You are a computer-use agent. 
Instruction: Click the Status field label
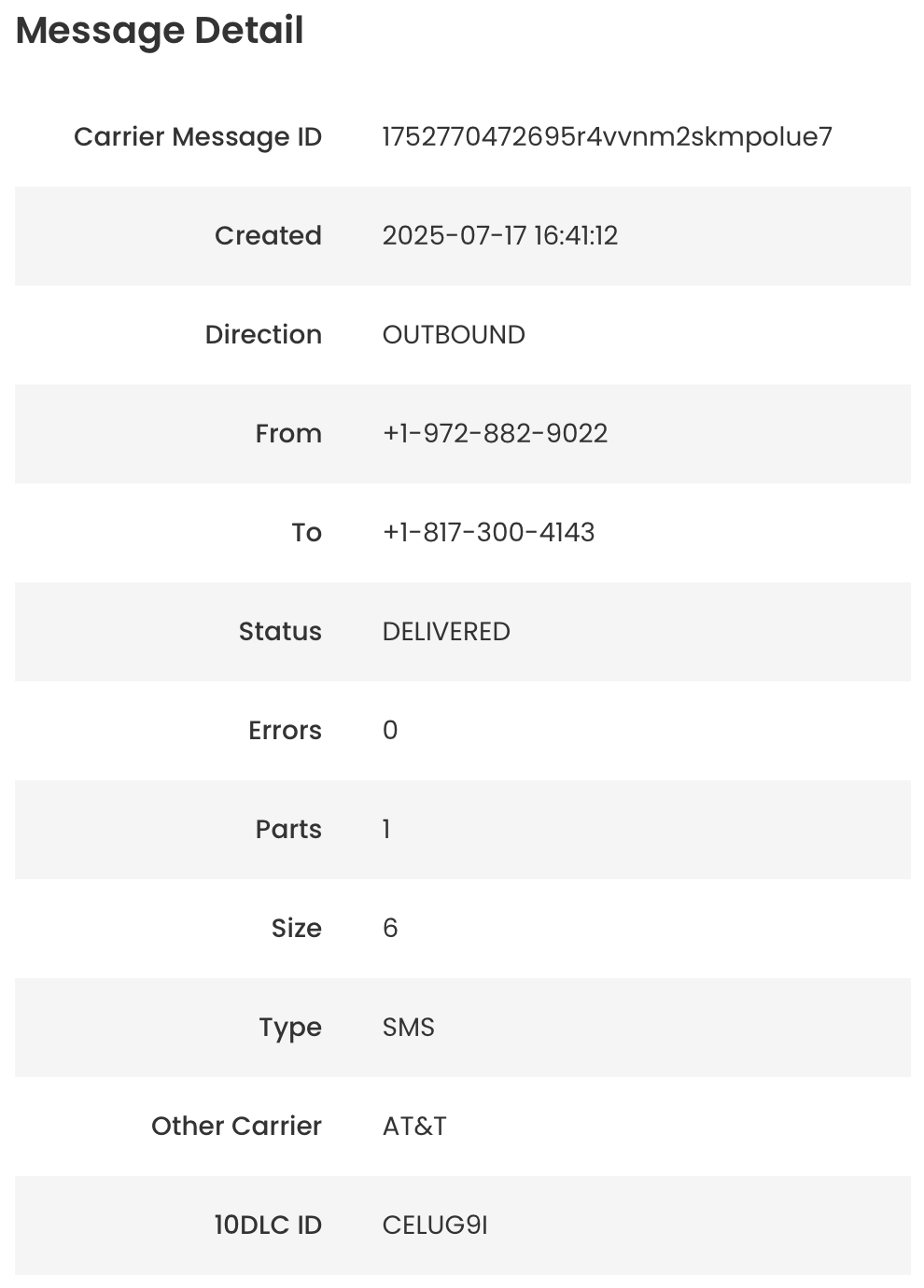click(280, 632)
